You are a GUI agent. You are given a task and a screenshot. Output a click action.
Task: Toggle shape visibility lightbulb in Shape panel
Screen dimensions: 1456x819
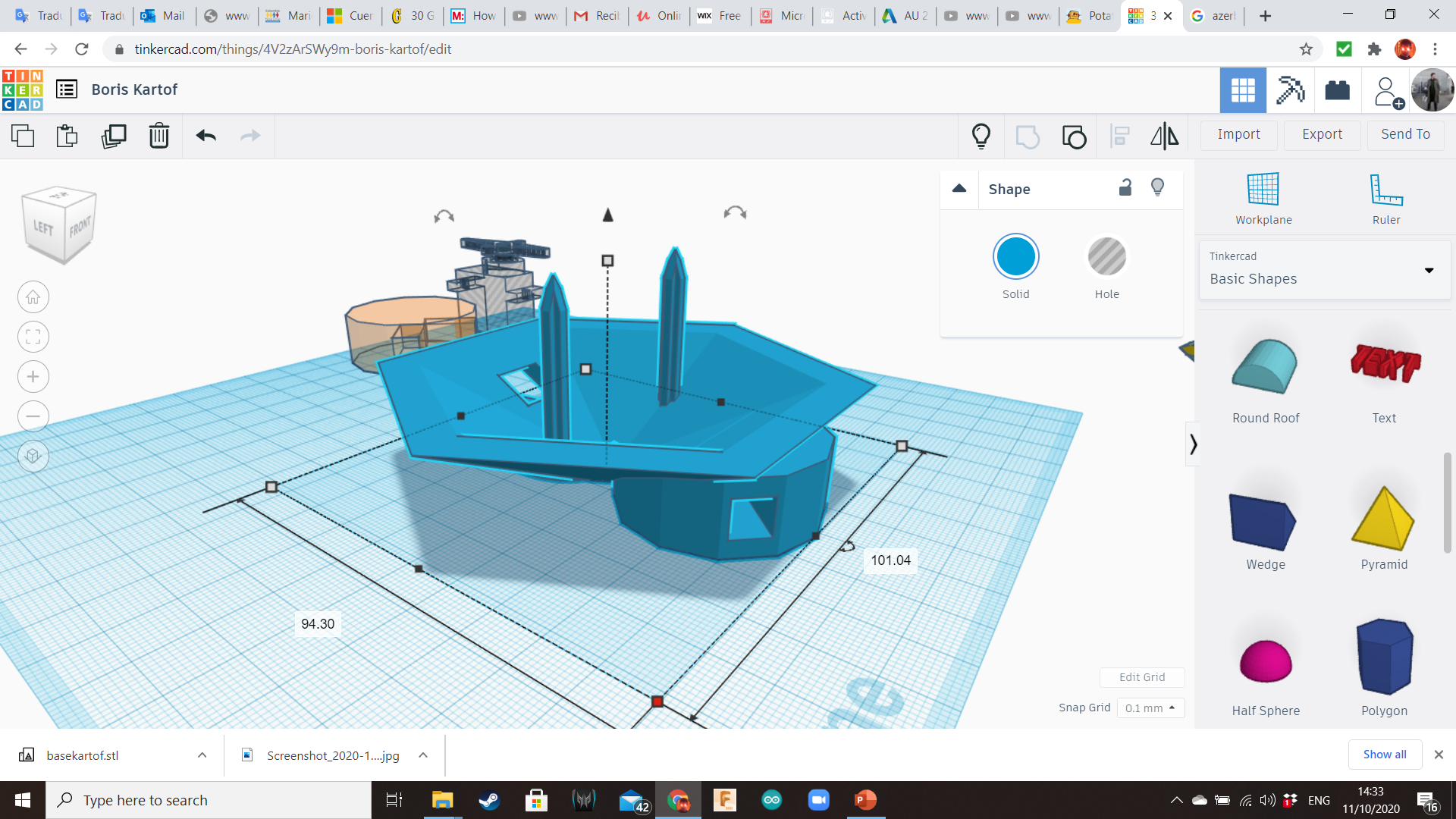click(x=1157, y=187)
